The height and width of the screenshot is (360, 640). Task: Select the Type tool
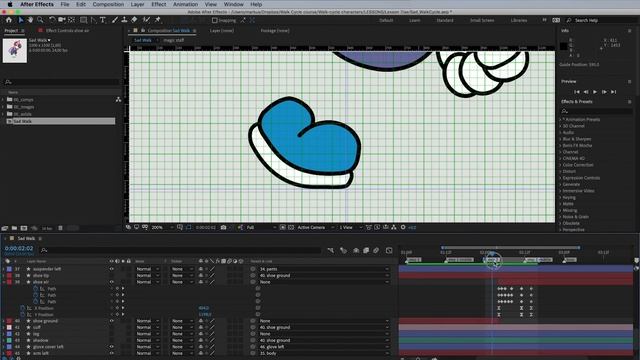102,20
